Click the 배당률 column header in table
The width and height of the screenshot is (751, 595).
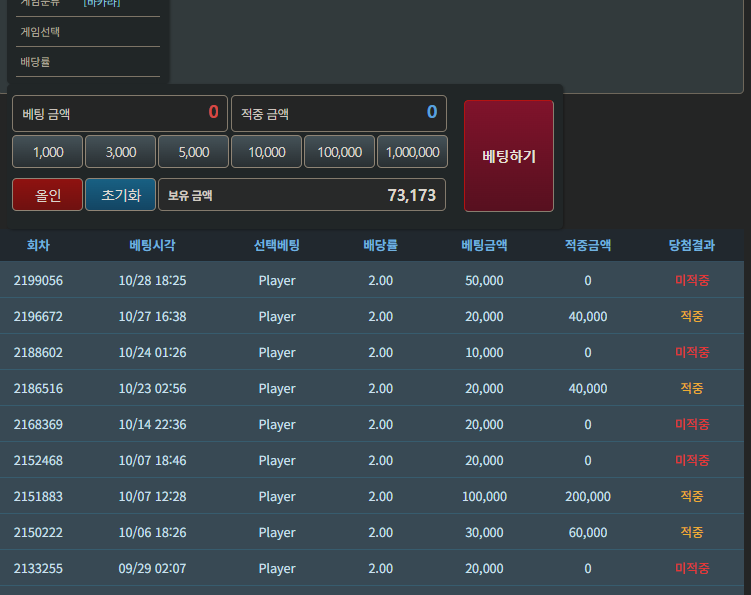click(380, 245)
